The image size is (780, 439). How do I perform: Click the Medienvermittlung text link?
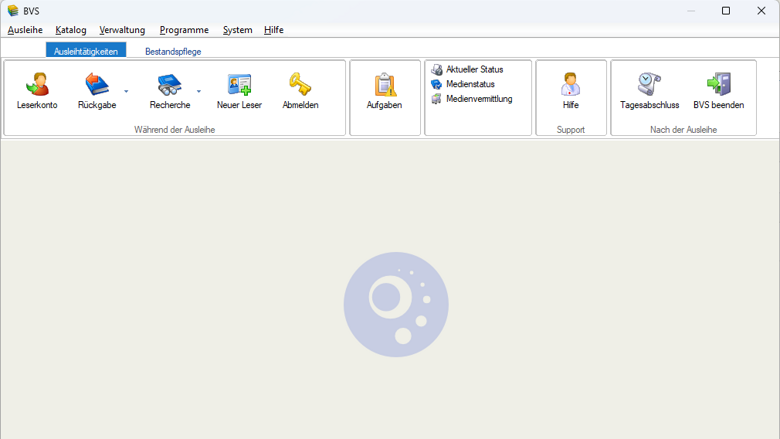pos(479,99)
